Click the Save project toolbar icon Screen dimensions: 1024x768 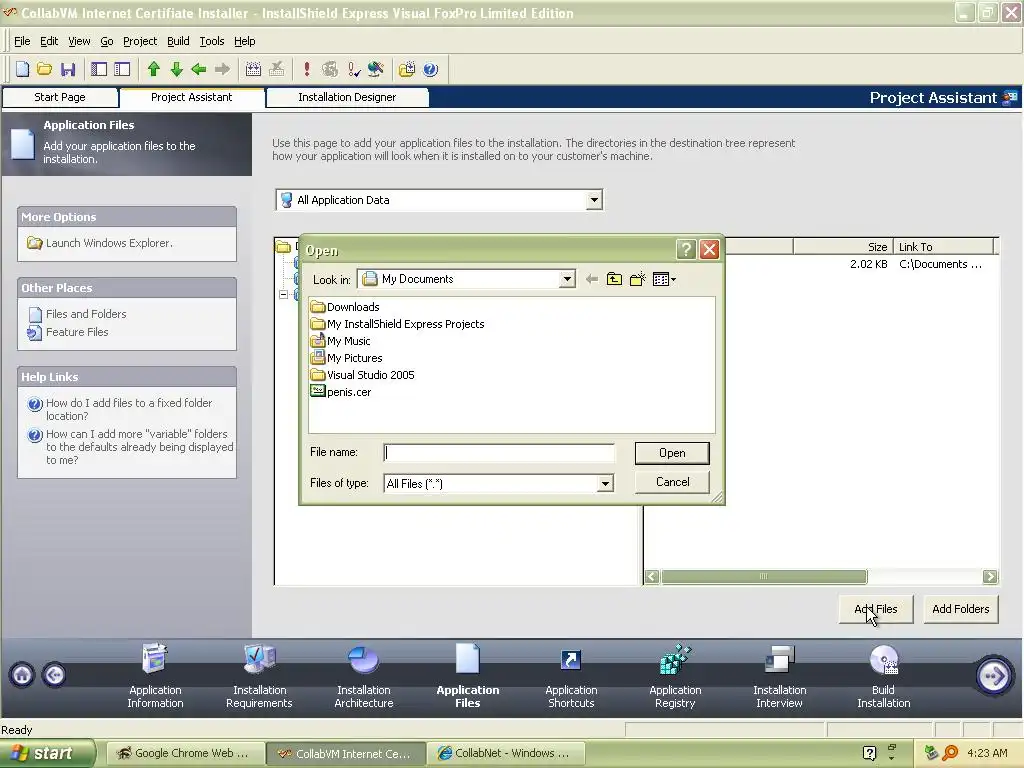coord(68,69)
